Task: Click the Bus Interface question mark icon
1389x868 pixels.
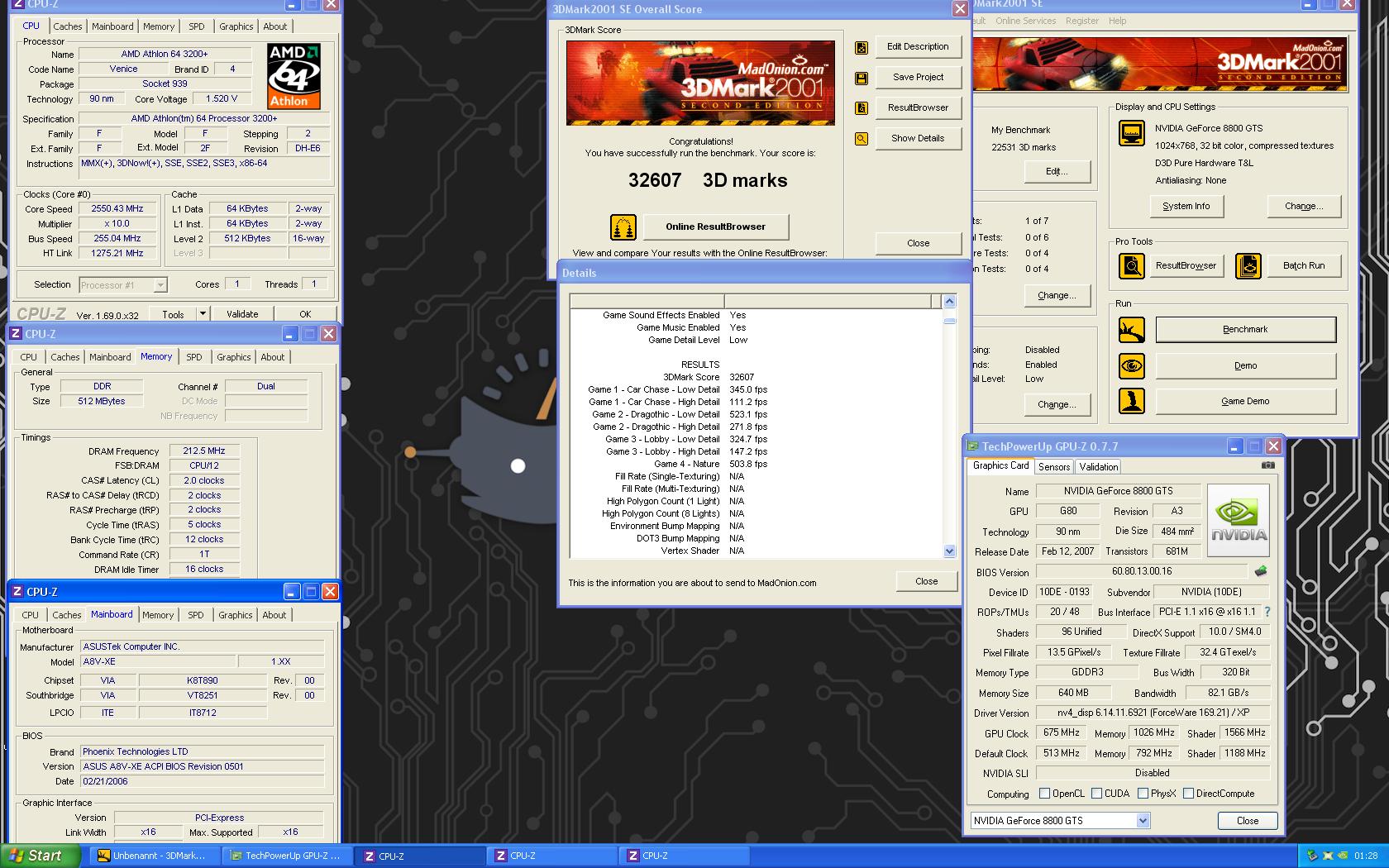Action: (1267, 612)
